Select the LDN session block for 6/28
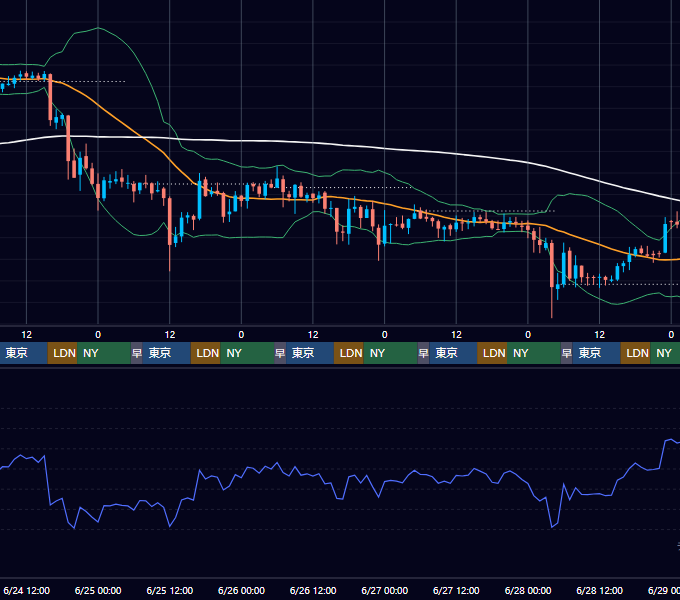 click(x=635, y=353)
